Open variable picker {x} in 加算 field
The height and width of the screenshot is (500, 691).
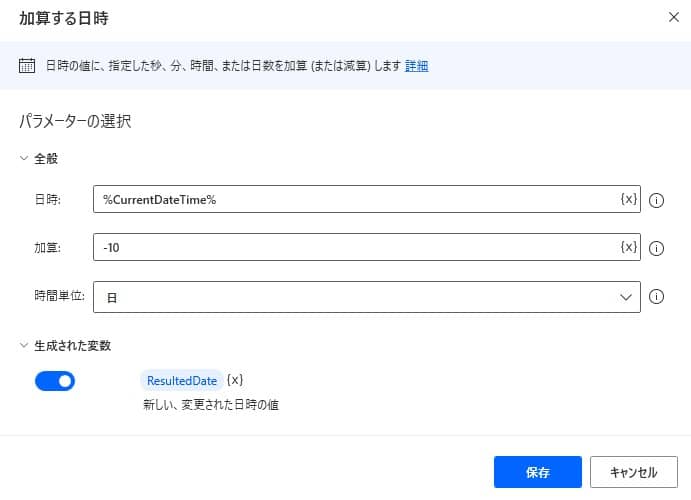pyautogui.click(x=628, y=247)
